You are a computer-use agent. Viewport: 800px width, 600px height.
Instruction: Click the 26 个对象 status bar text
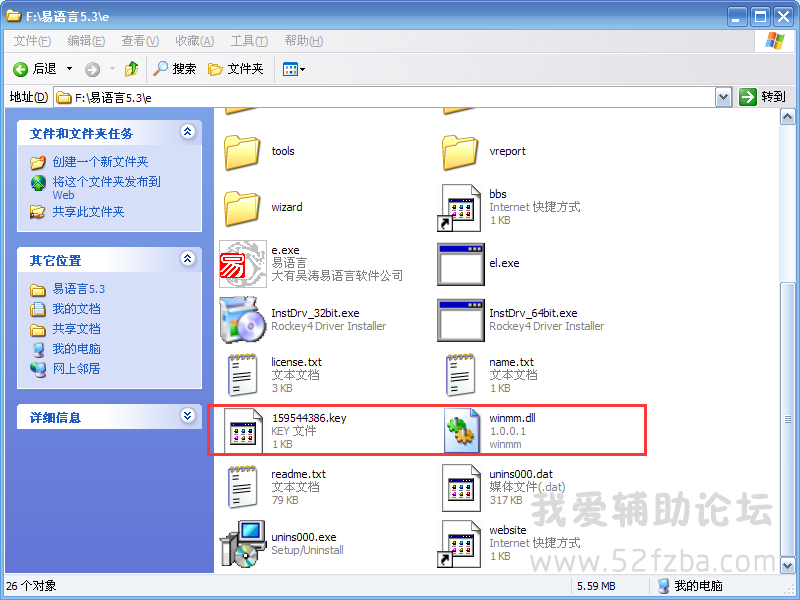tap(31, 586)
